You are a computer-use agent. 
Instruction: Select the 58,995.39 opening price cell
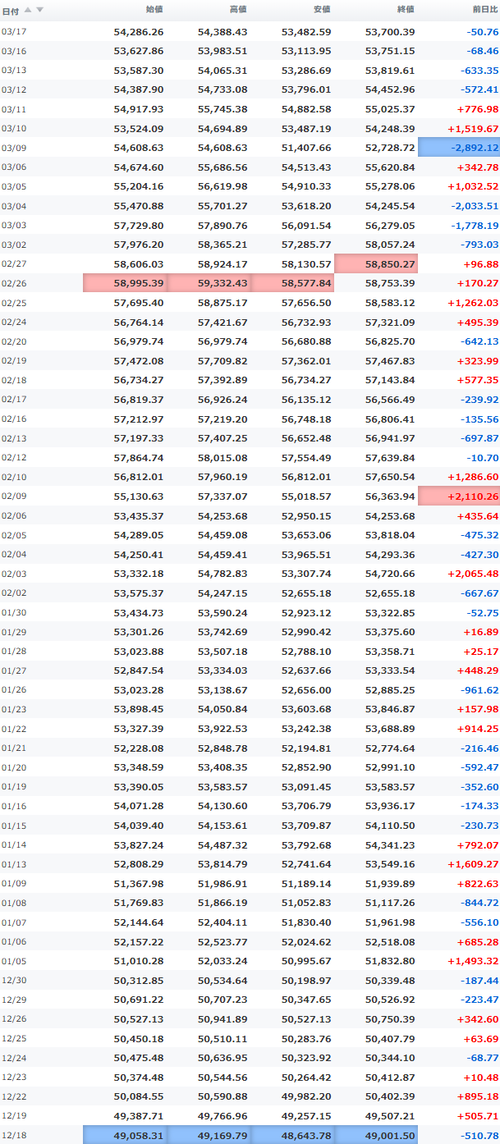[125, 283]
